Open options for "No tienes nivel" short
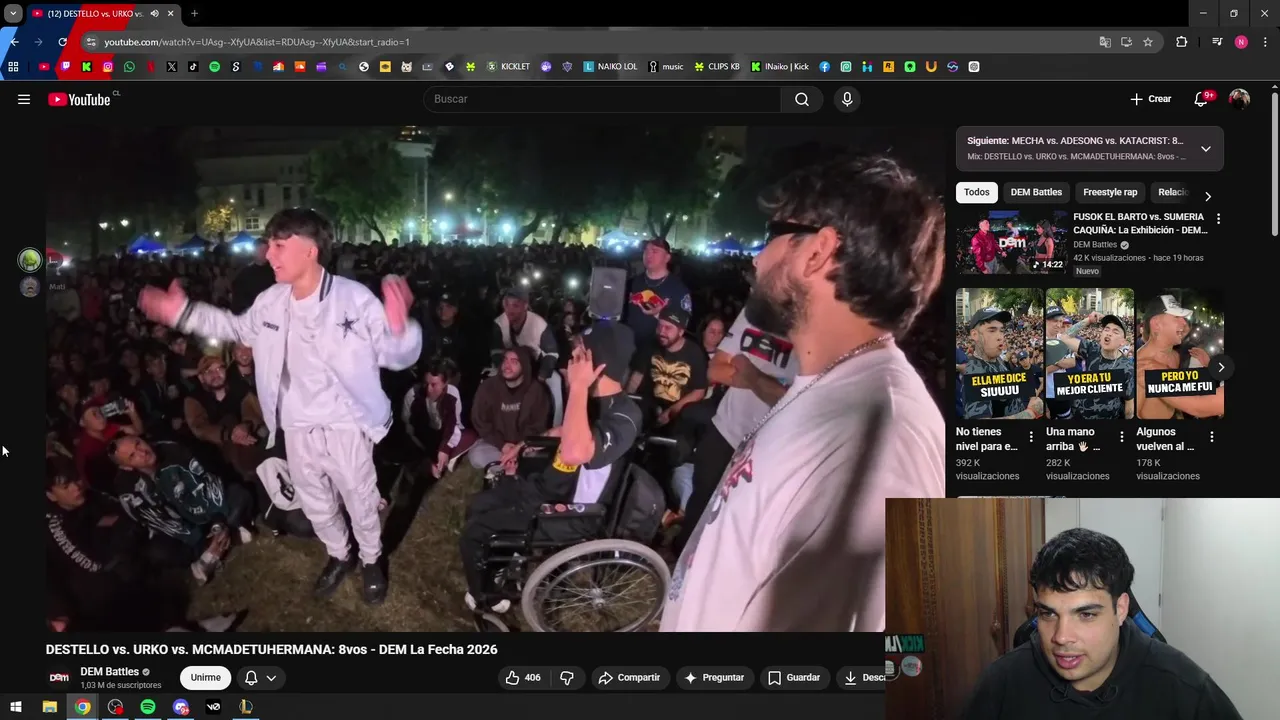 point(1031,437)
